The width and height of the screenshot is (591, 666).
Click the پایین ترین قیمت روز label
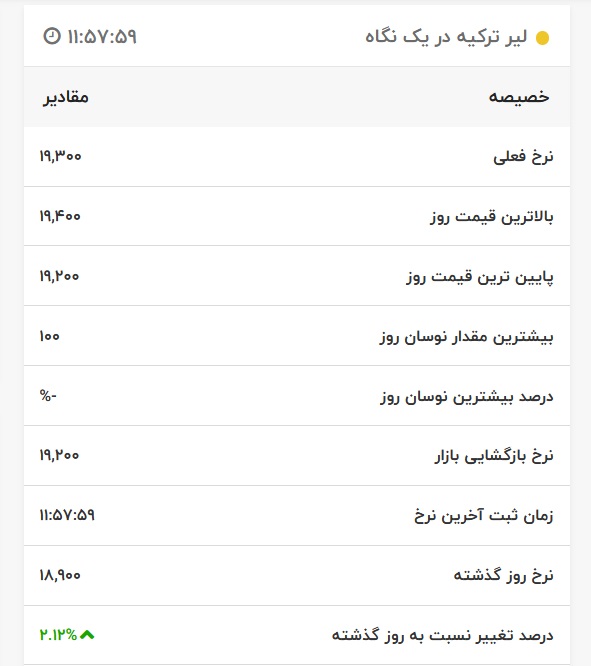pos(480,277)
